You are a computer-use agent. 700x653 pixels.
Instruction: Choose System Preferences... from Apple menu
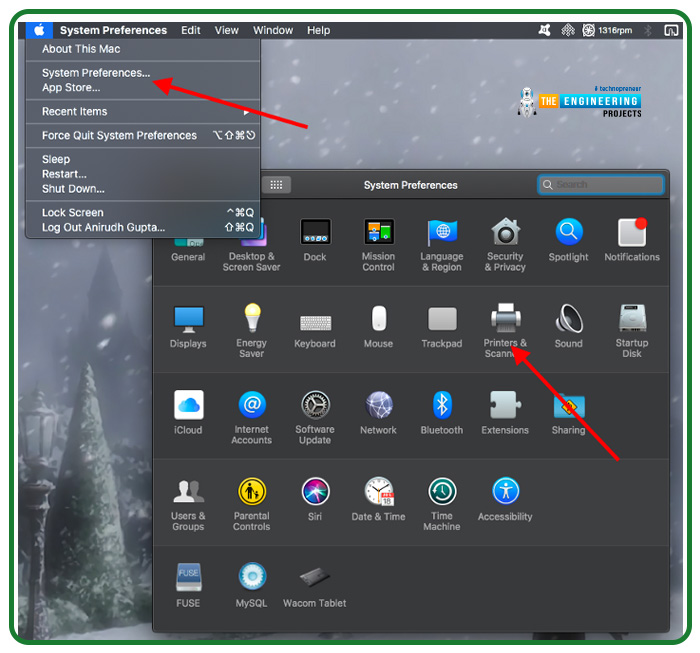(x=143, y=73)
